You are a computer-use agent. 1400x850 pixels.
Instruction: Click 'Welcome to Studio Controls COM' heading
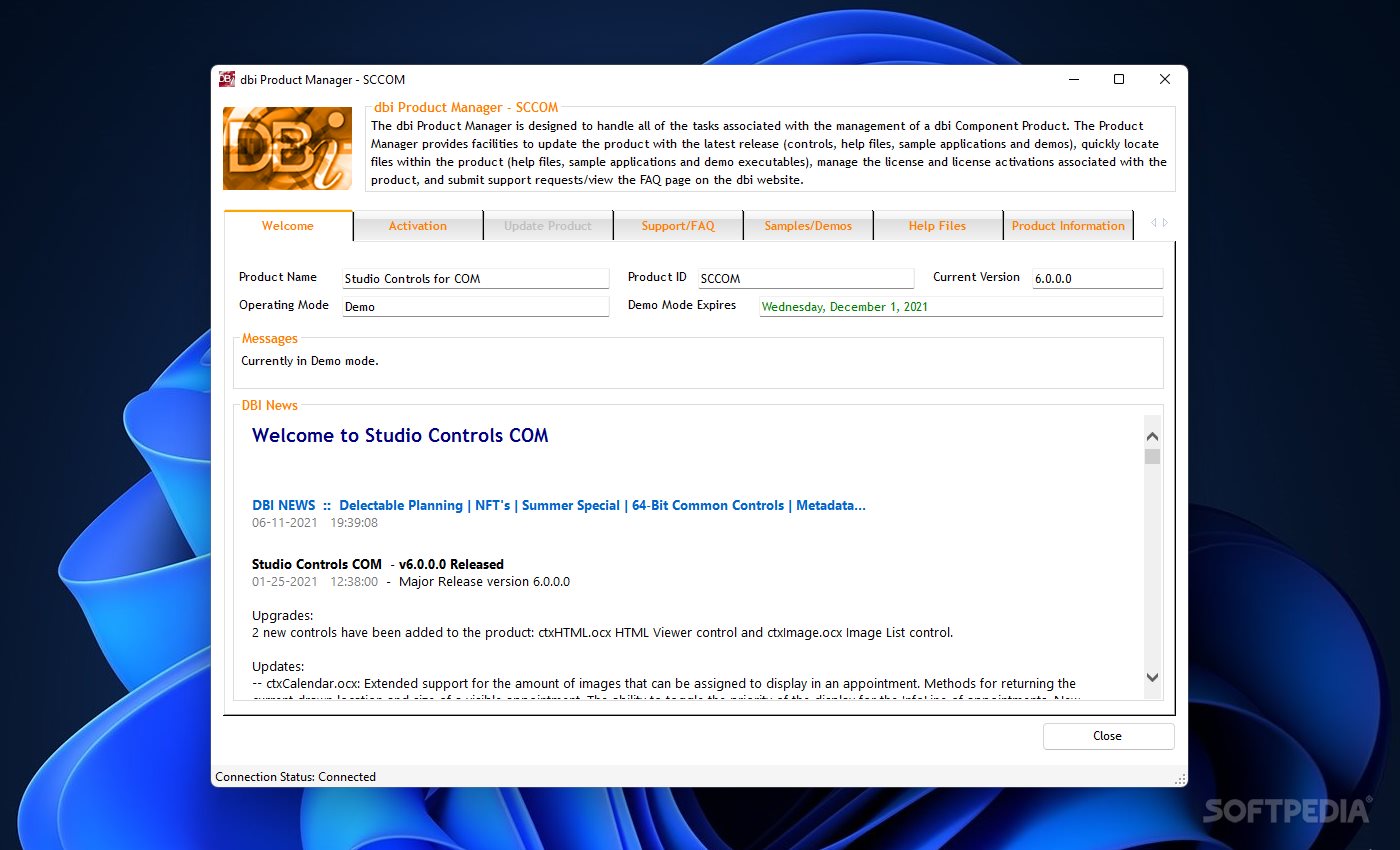point(400,435)
